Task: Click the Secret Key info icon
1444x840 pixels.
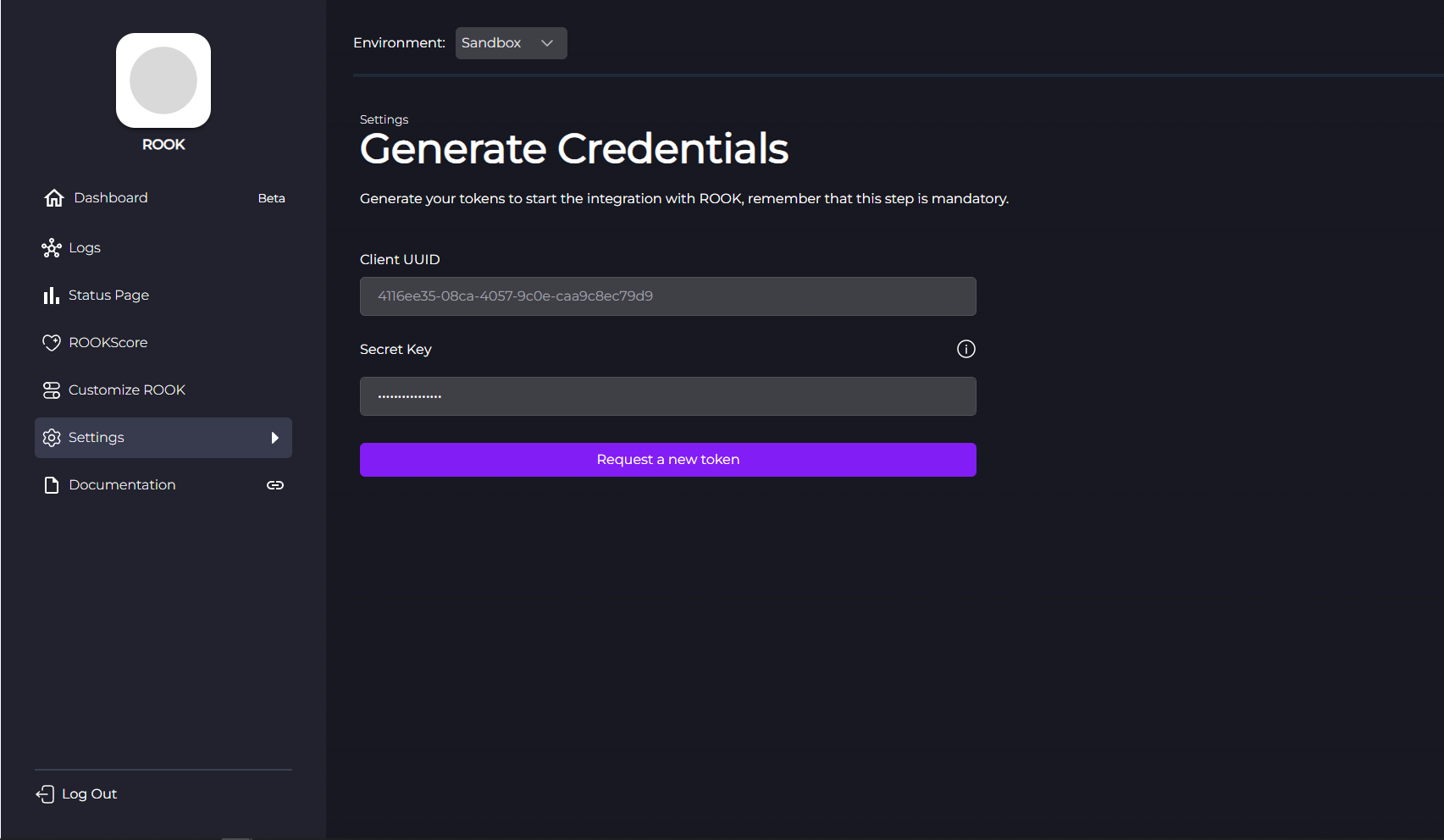Action: 965,349
